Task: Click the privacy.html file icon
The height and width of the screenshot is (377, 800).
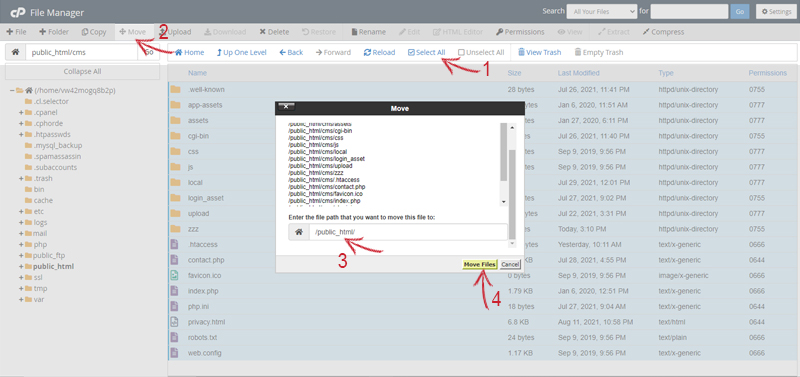Action: (x=174, y=322)
